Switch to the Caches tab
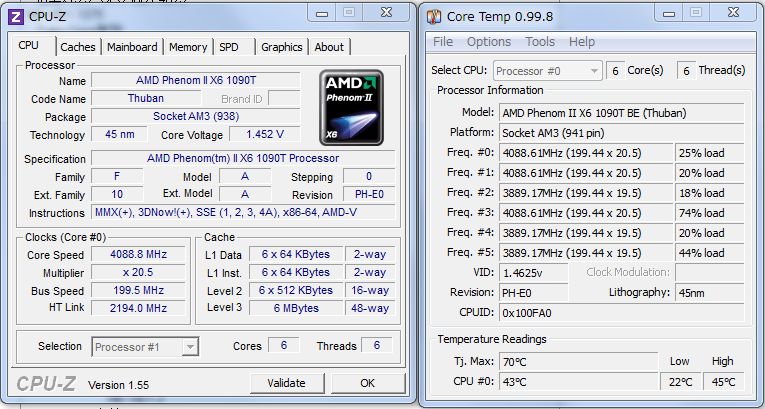765x409 pixels. (78, 47)
